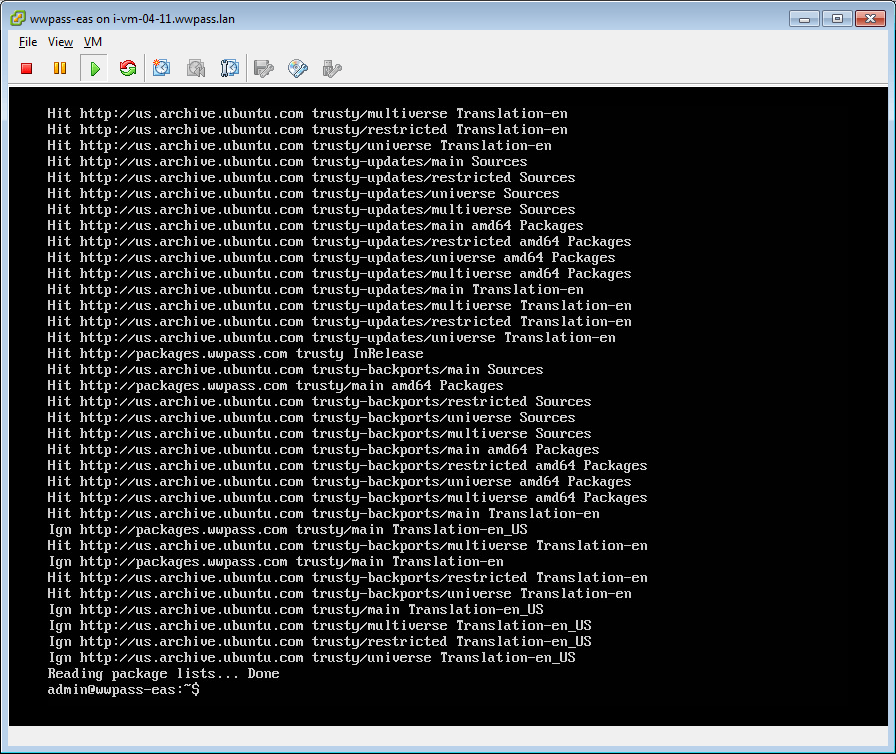Screen dimensions: 896x754
Task: Connect a floppy device to the VM
Action: [264, 68]
